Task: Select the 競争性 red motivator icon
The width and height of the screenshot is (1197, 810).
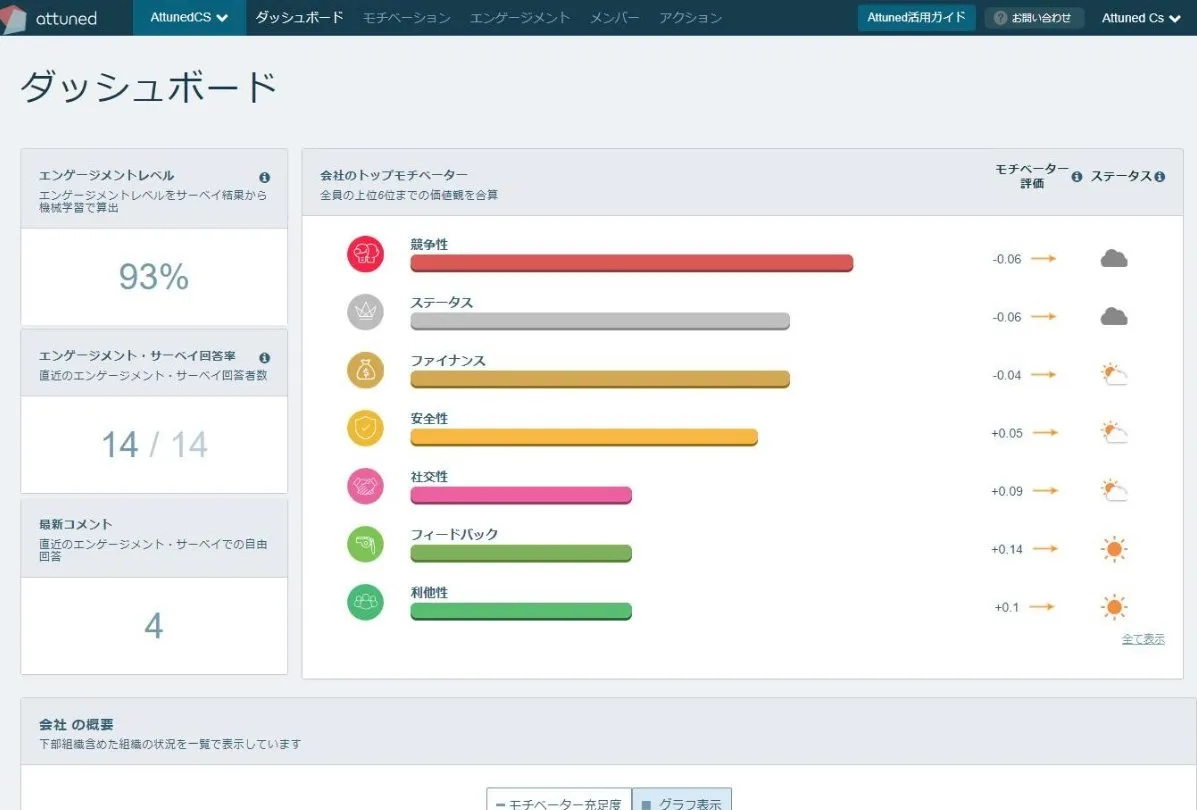Action: [365, 254]
